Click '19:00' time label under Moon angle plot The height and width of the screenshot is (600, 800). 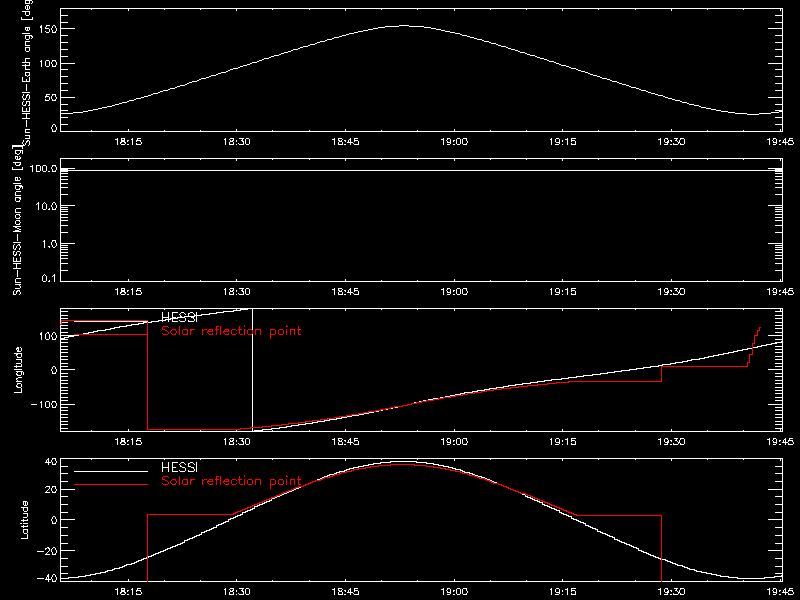click(454, 292)
